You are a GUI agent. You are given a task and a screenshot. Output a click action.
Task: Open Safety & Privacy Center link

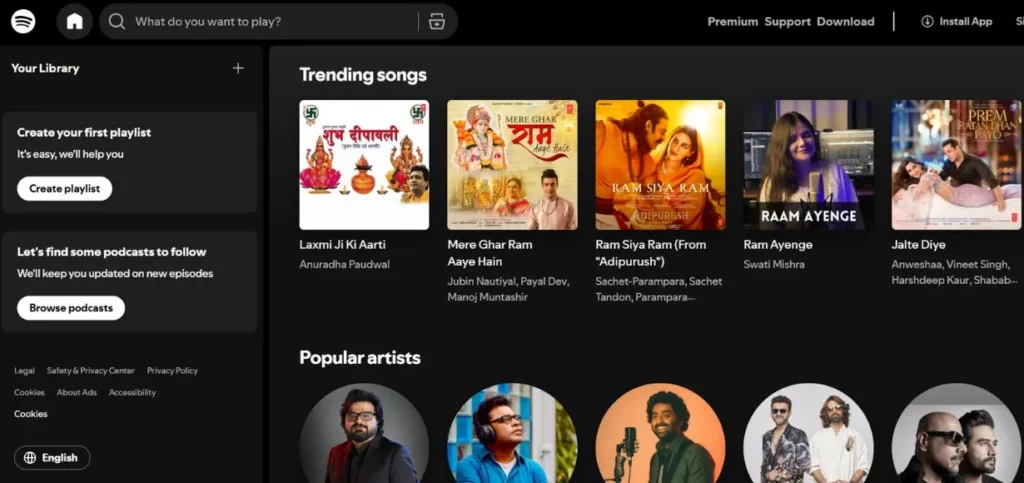(x=90, y=371)
